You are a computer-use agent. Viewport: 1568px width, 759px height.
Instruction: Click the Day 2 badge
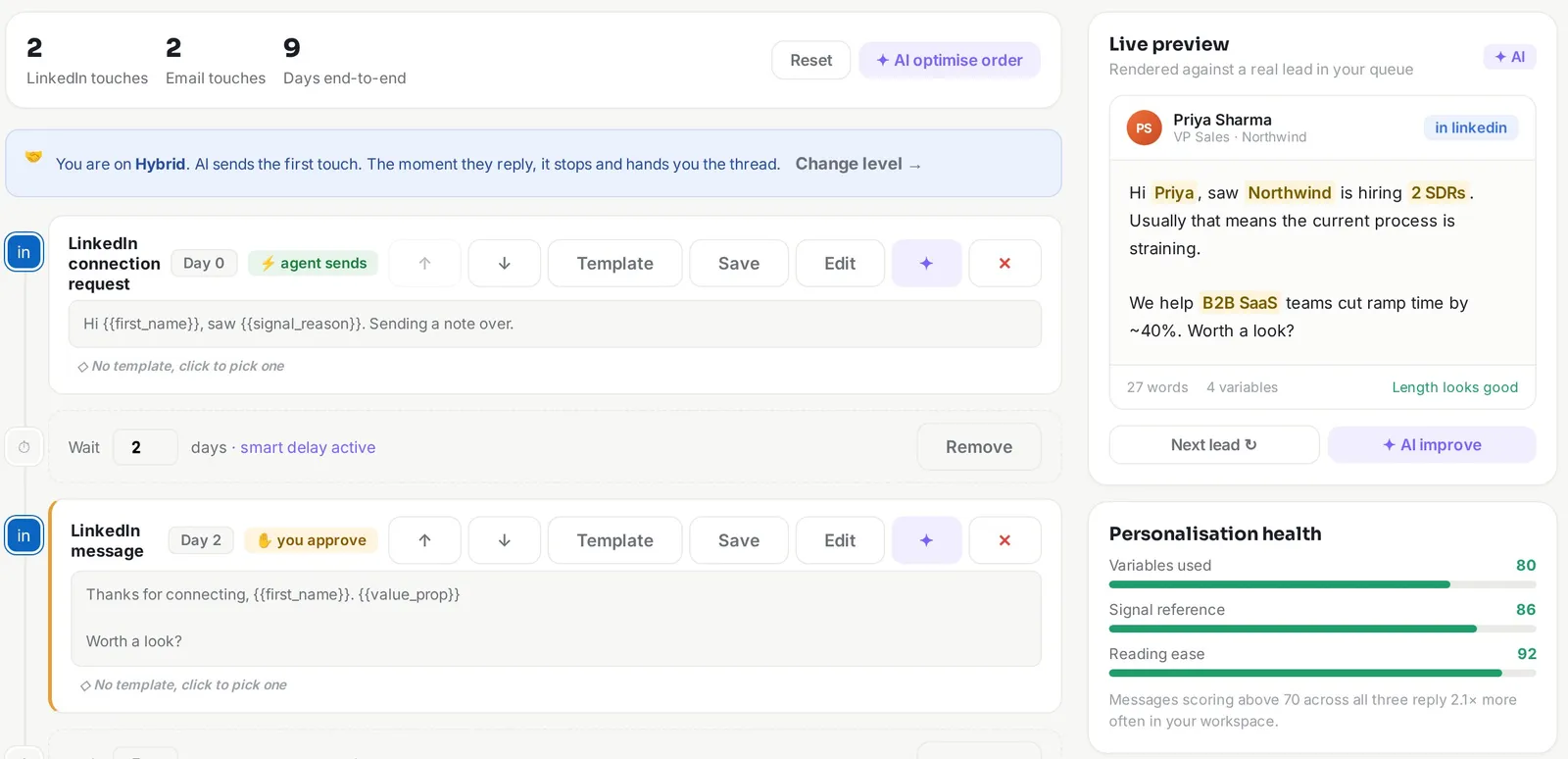click(x=201, y=540)
